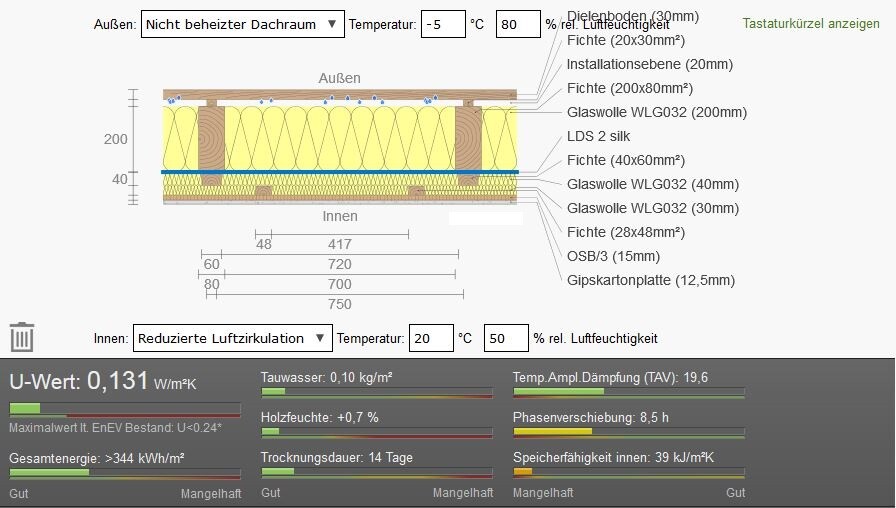Screen dimensions: 896x508
Task: Click the 'LDS 2 silk' layer label
Action: (x=598, y=136)
